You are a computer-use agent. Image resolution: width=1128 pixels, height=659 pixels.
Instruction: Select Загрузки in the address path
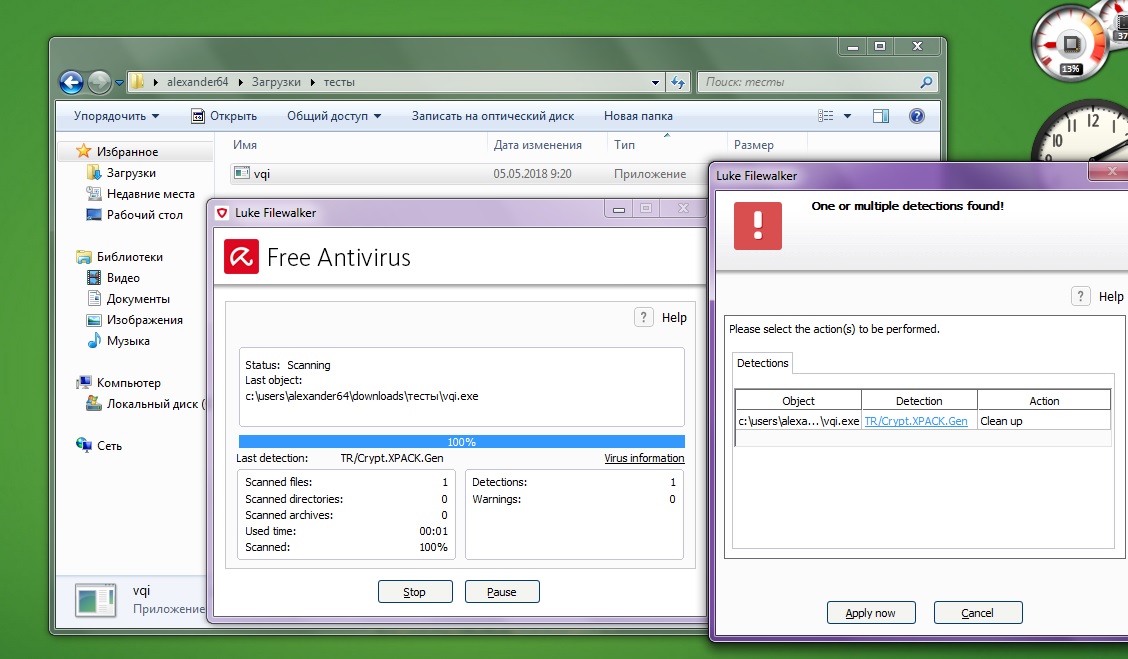276,82
